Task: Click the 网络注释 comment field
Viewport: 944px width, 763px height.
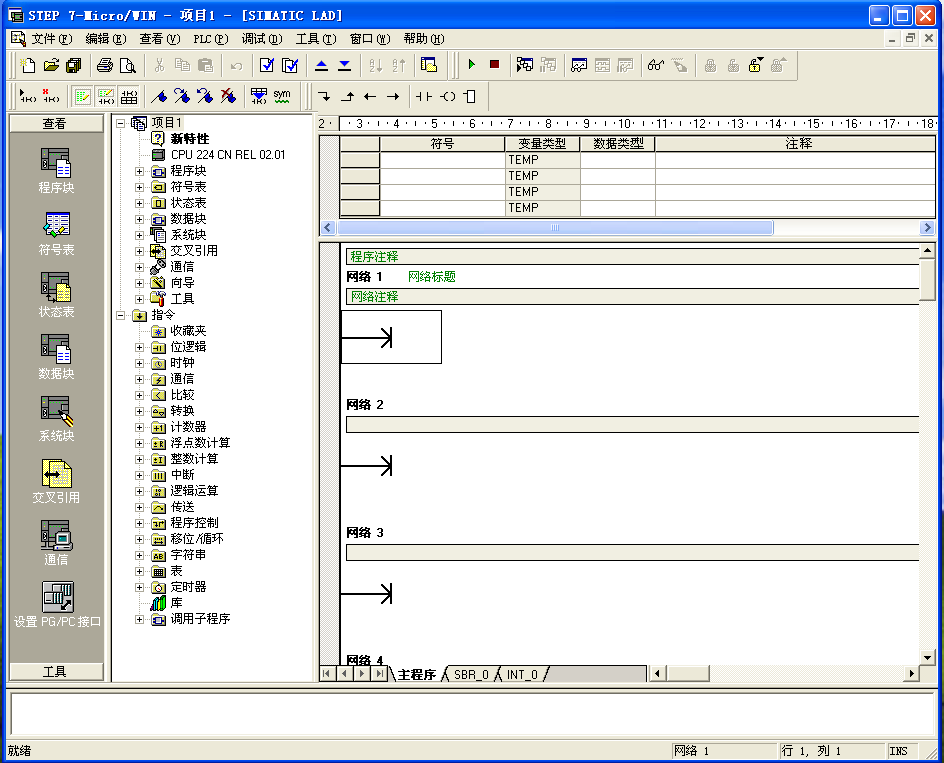Action: point(632,296)
